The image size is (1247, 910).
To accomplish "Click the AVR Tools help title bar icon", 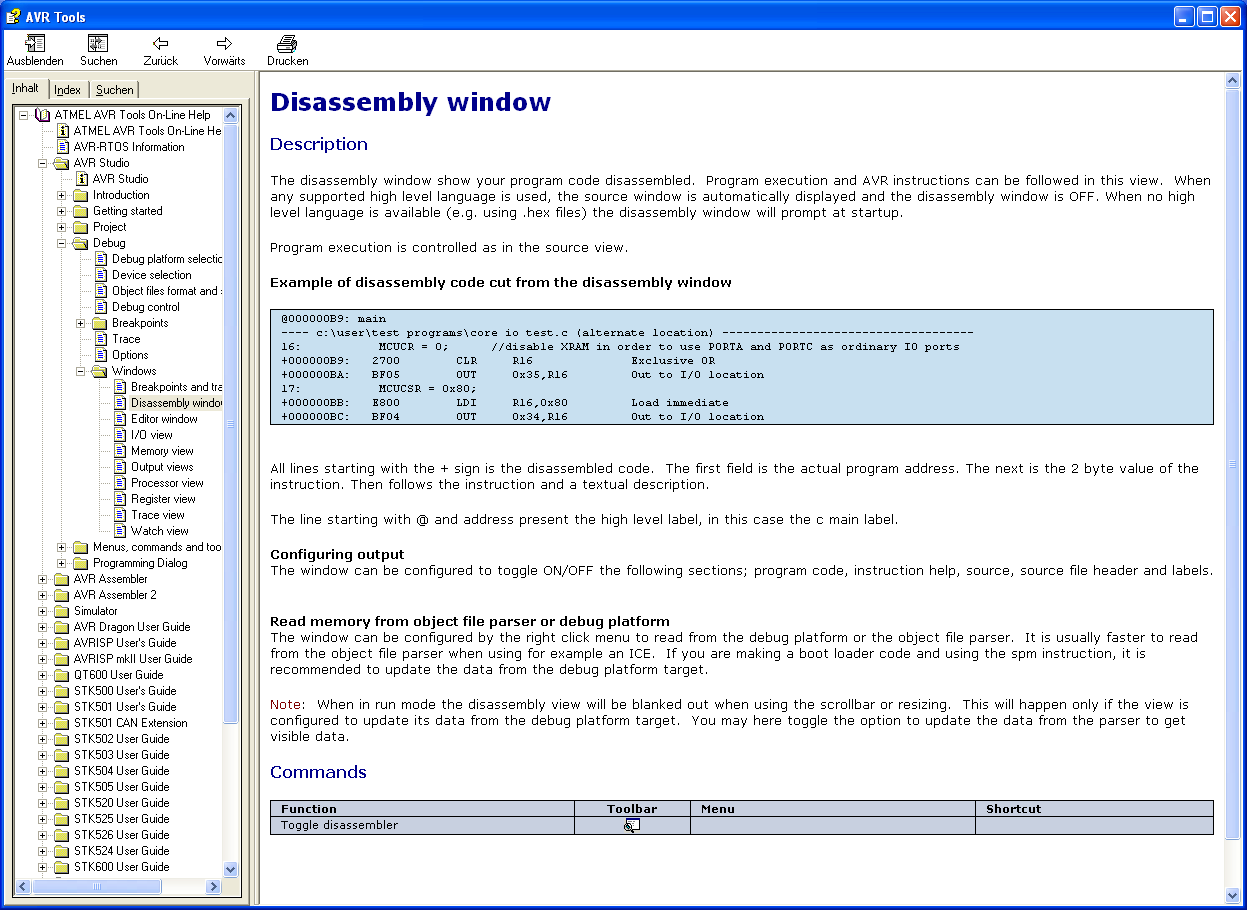I will click(14, 16).
